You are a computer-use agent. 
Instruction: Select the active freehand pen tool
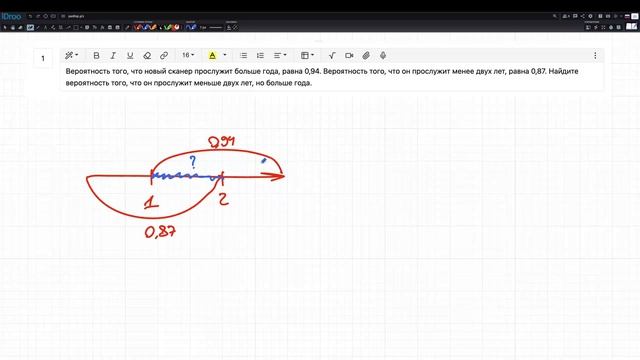pyautogui.click(x=30, y=27)
